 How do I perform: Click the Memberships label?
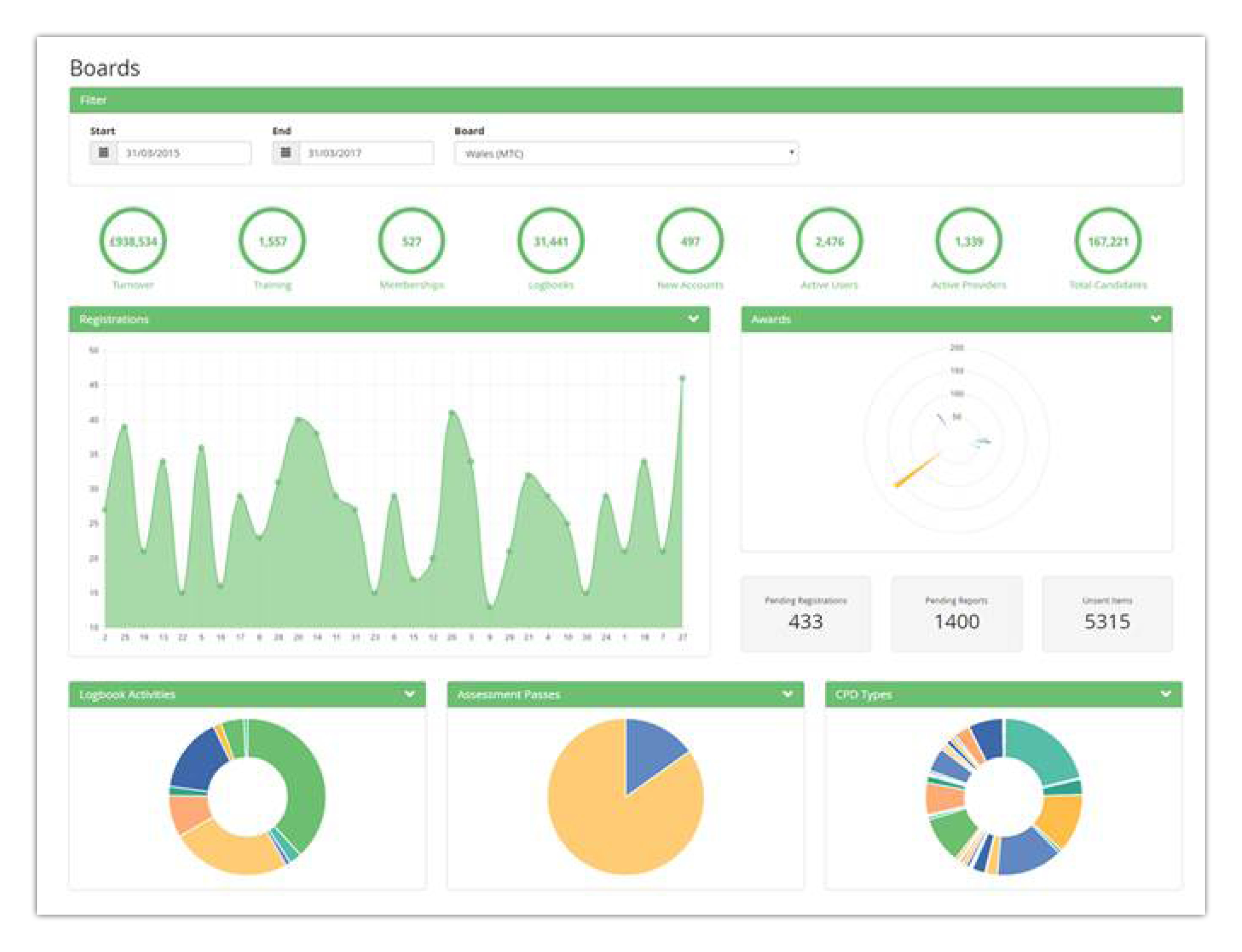pyautogui.click(x=411, y=285)
